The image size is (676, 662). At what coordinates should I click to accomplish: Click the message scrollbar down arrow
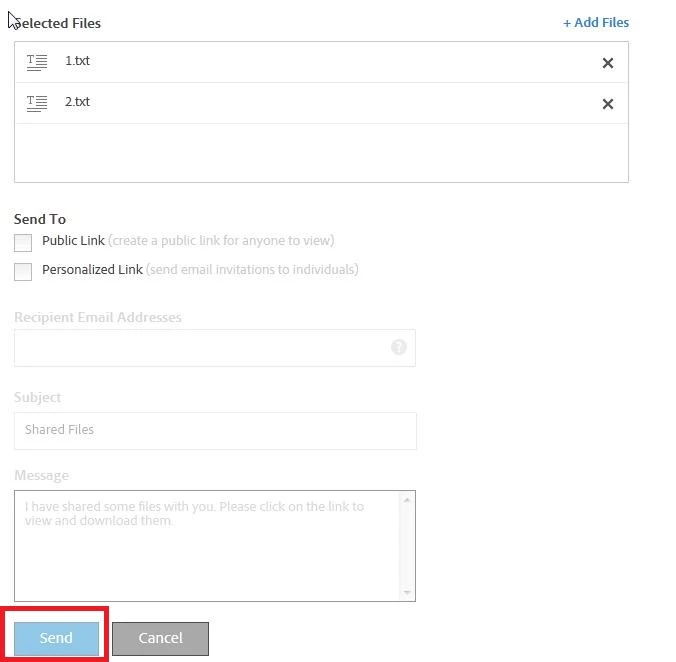point(407,592)
